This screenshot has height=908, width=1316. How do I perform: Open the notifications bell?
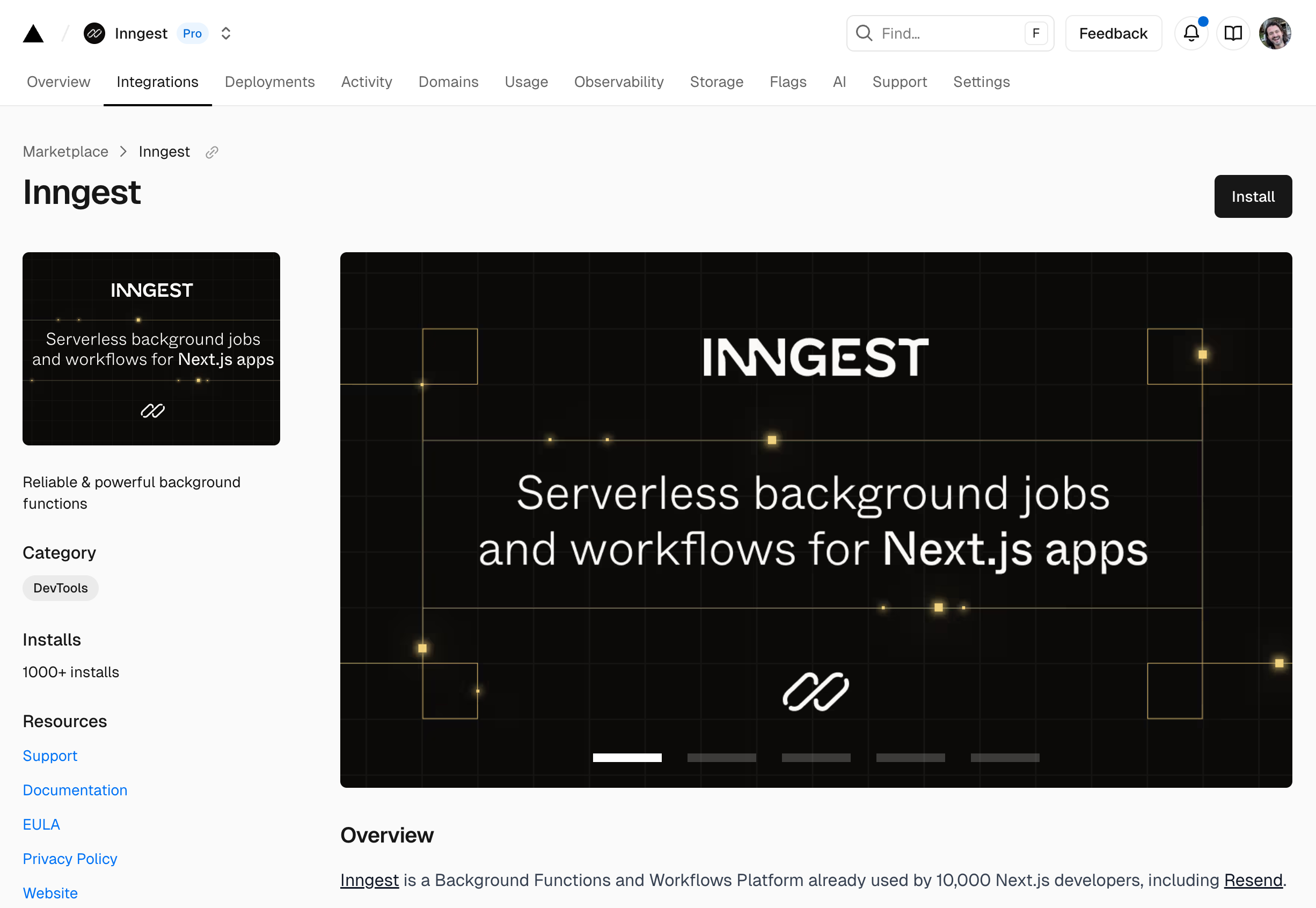tap(1191, 34)
